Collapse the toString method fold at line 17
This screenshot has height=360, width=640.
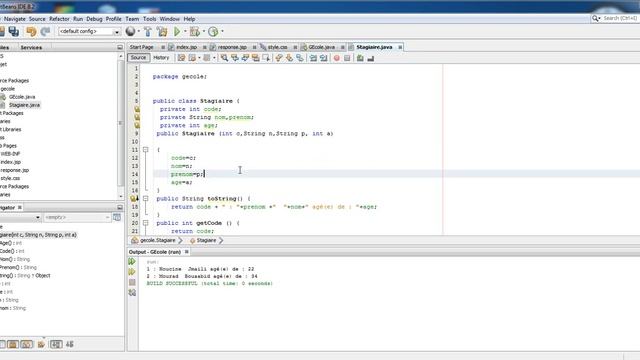(145, 198)
